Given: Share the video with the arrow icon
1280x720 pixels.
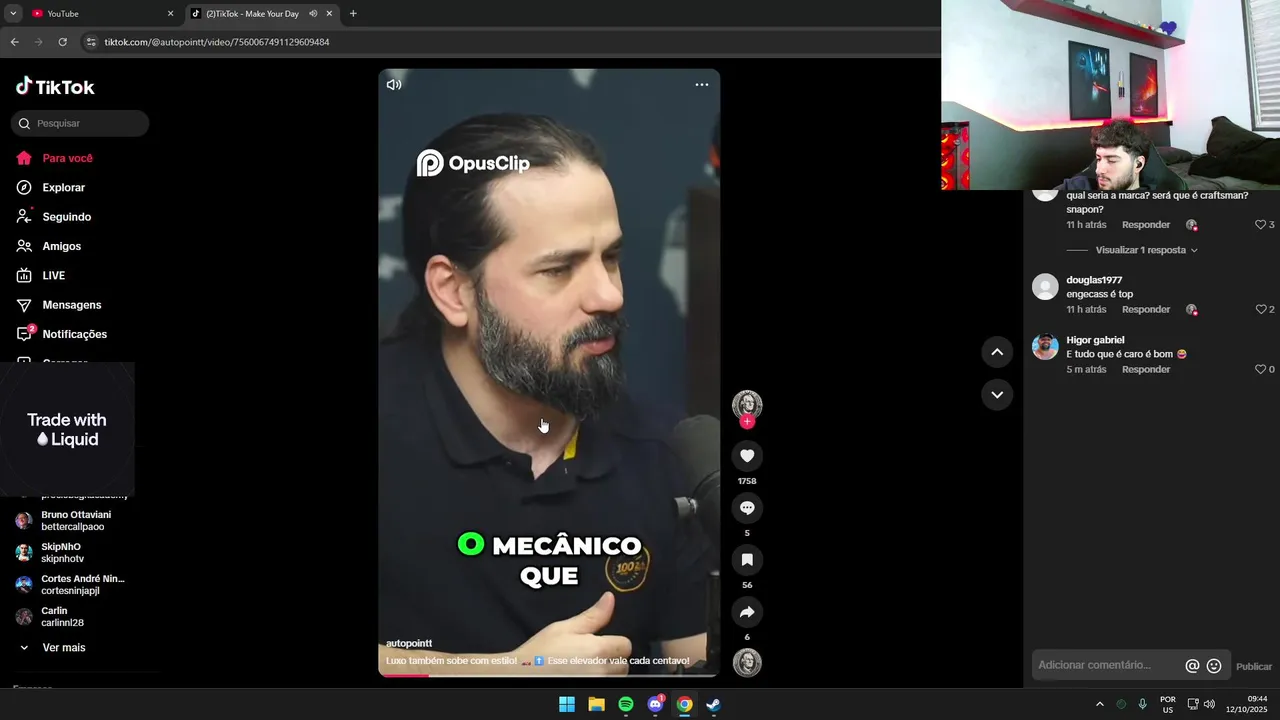Looking at the screenshot, I should pyautogui.click(x=747, y=612).
